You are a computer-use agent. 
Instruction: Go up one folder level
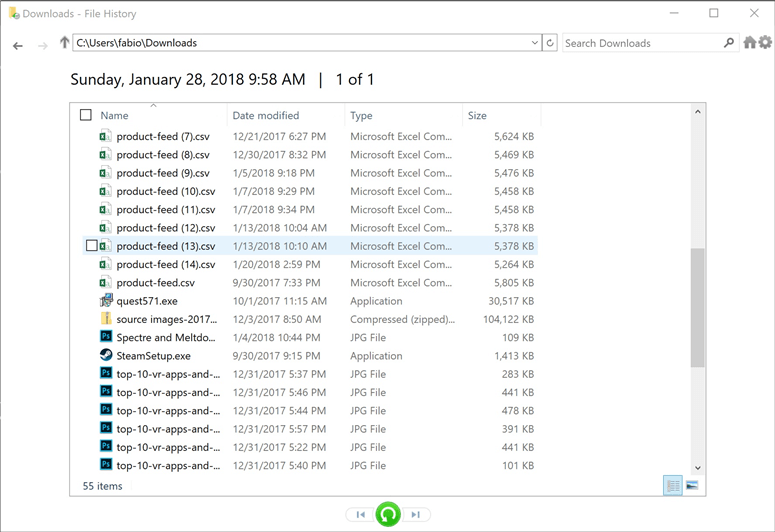coord(64,43)
